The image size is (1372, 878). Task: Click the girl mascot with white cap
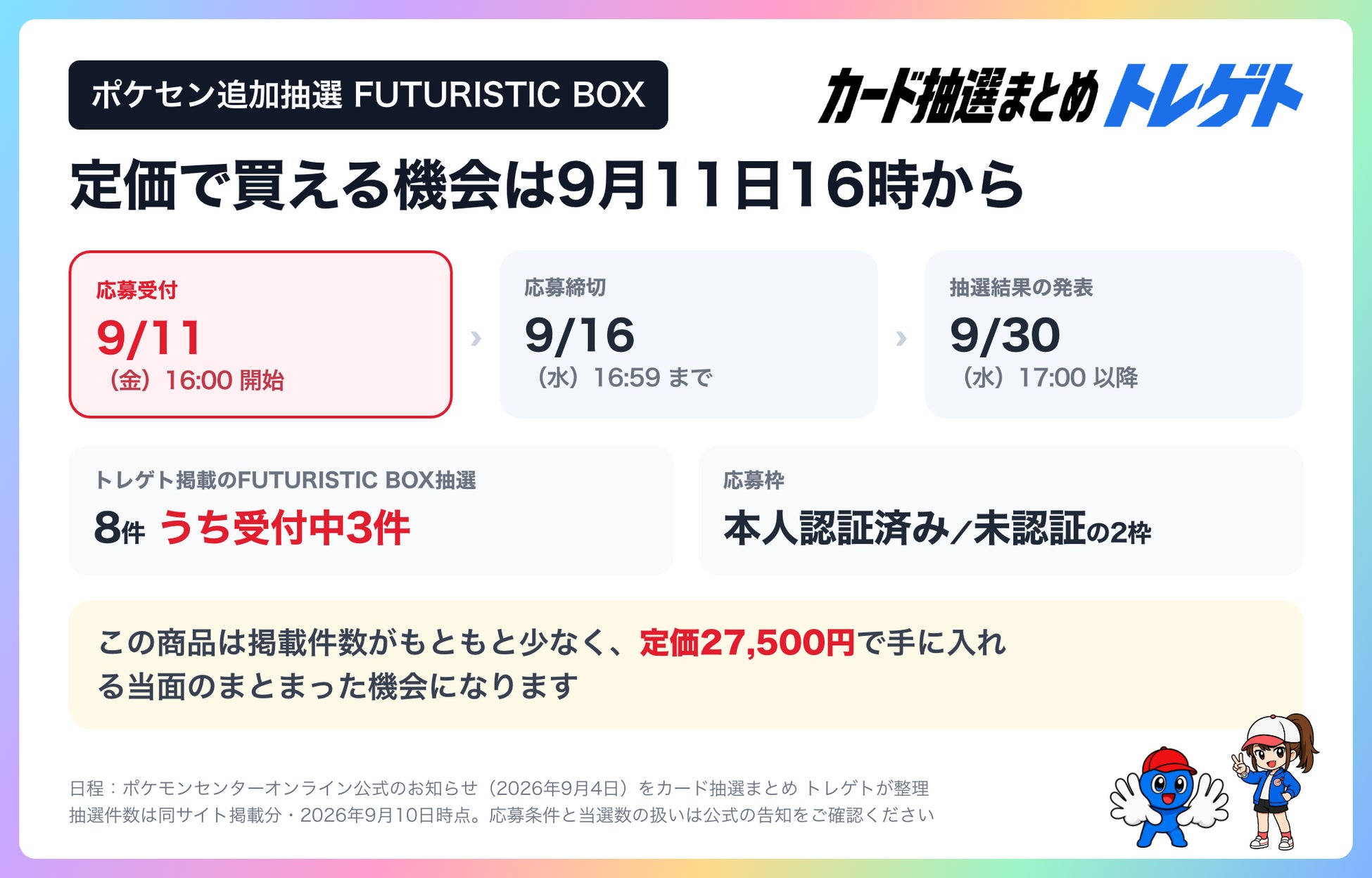(x=1274, y=781)
